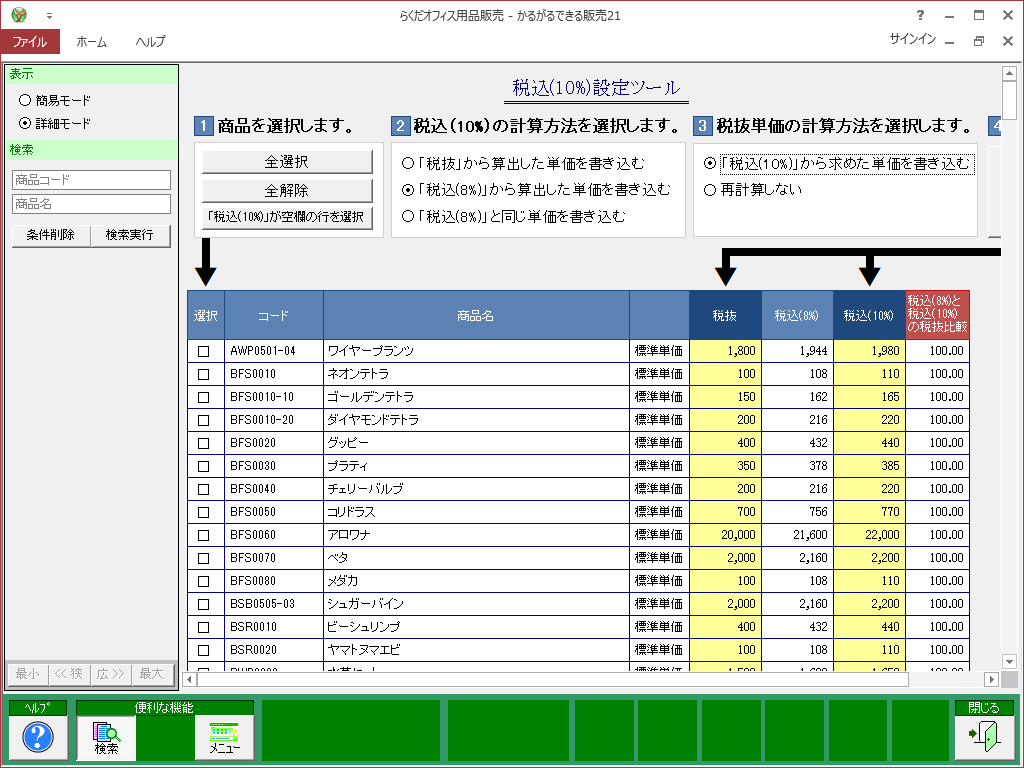Click the コード column header
The image size is (1024, 768).
(x=274, y=315)
